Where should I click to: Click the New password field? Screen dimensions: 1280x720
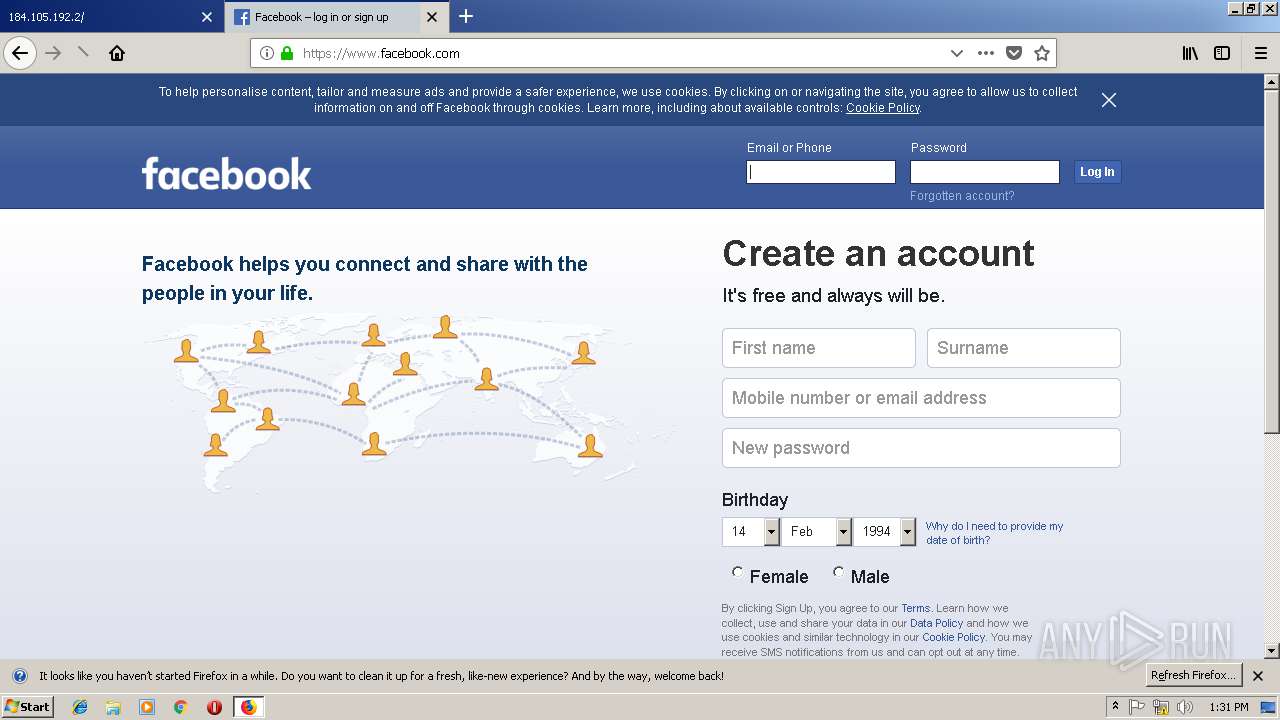point(921,448)
